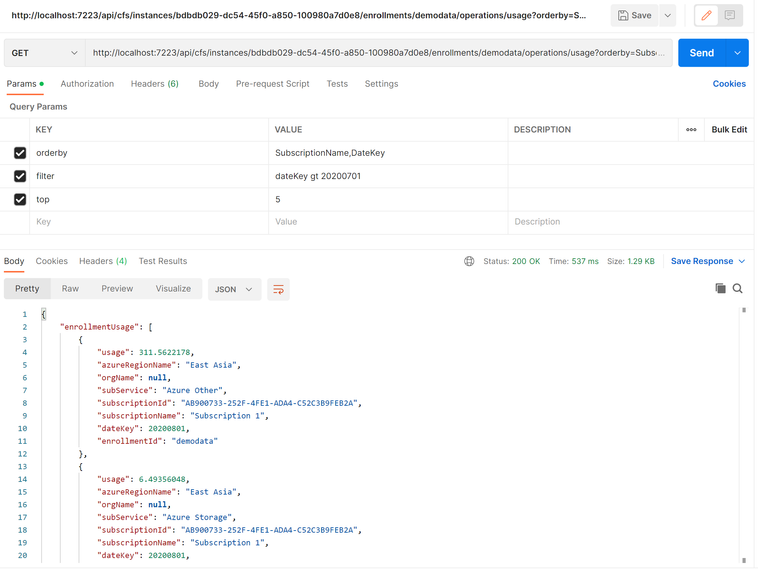This screenshot has width=758, height=571.
Task: Click the filter key cell
Action: click(x=149, y=176)
